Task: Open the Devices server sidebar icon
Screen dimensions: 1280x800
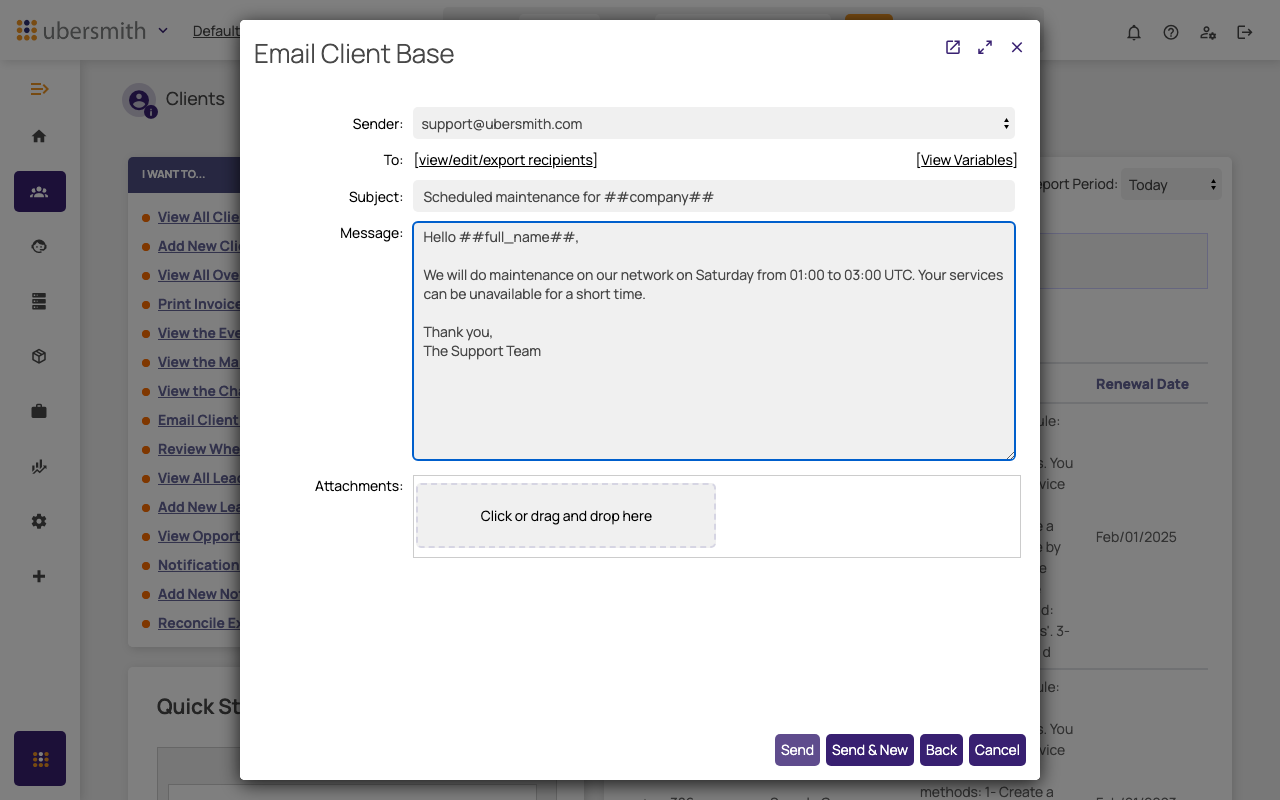Action: (x=39, y=301)
